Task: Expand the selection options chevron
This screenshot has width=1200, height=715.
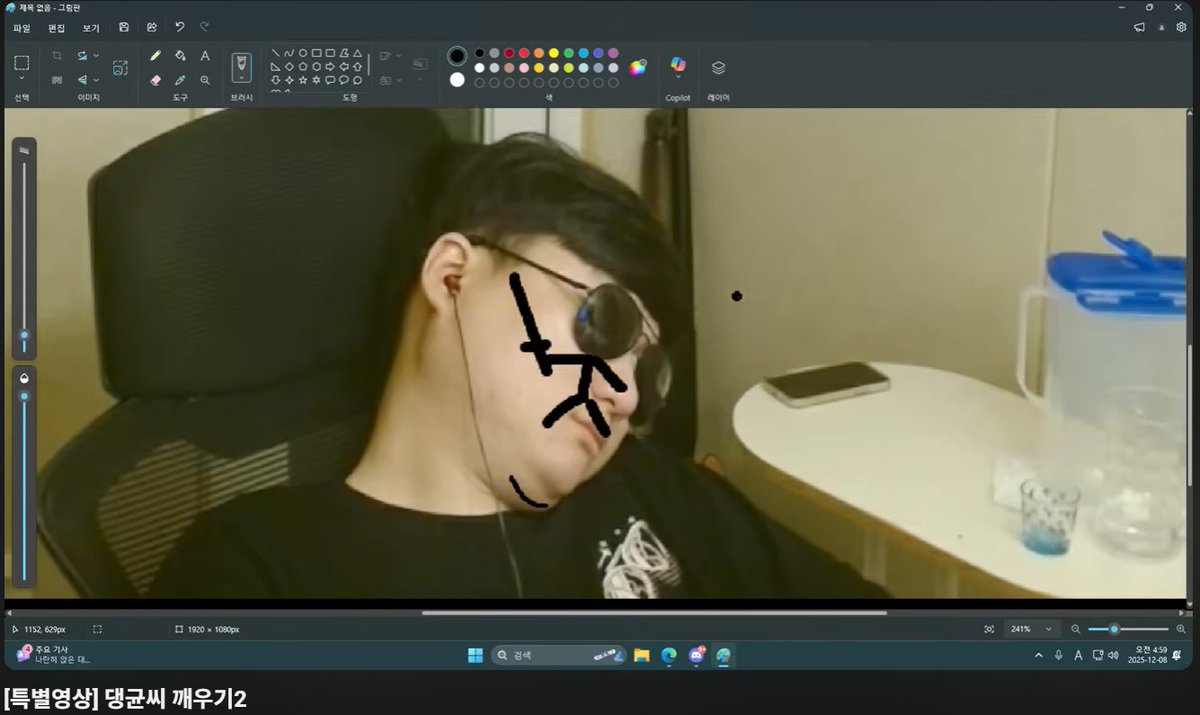Action: (x=22, y=78)
